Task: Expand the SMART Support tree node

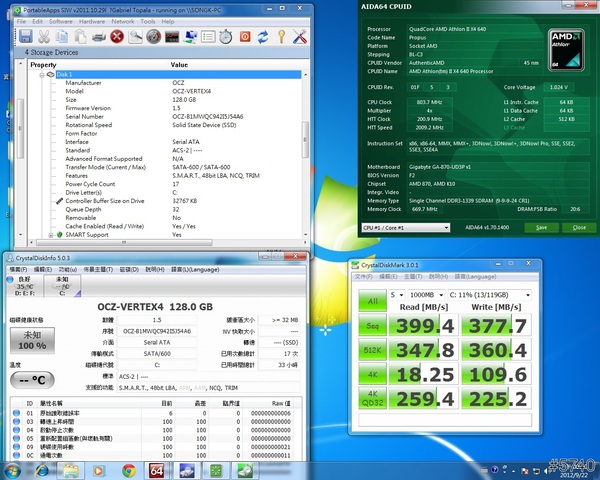Action: [x=50, y=235]
